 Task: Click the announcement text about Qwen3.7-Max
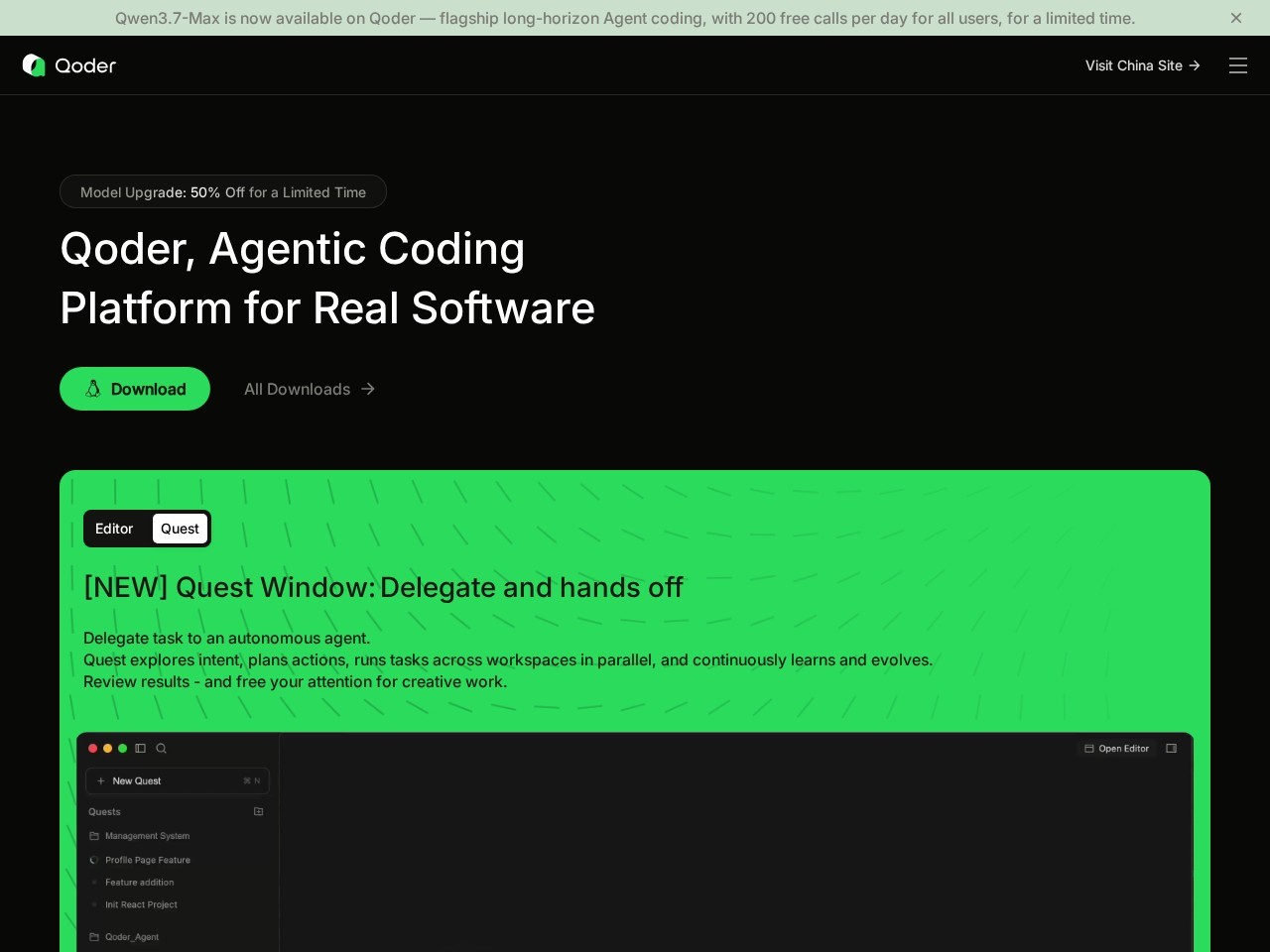coord(625,18)
